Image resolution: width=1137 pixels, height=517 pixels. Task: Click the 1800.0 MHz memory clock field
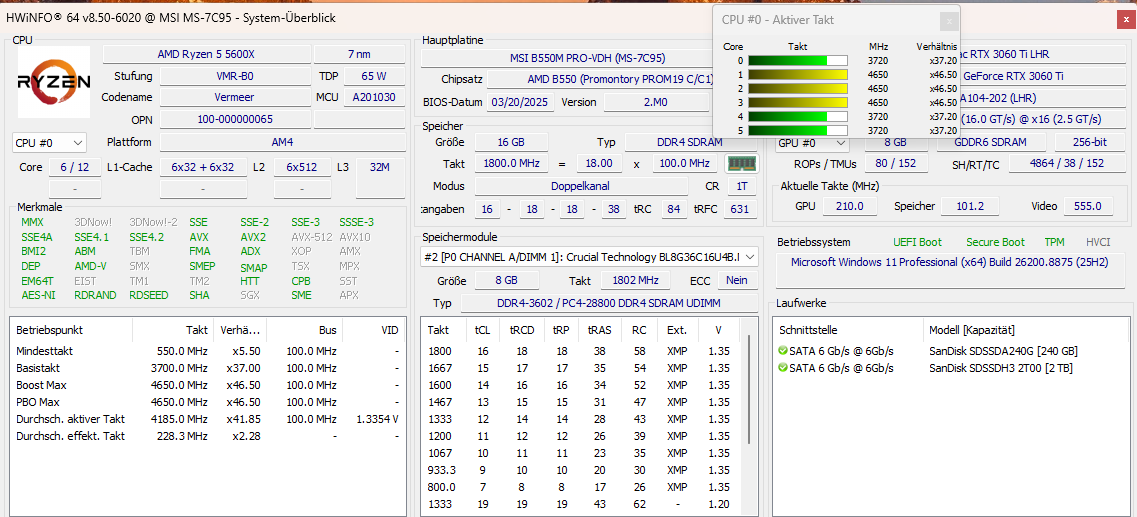[512, 164]
